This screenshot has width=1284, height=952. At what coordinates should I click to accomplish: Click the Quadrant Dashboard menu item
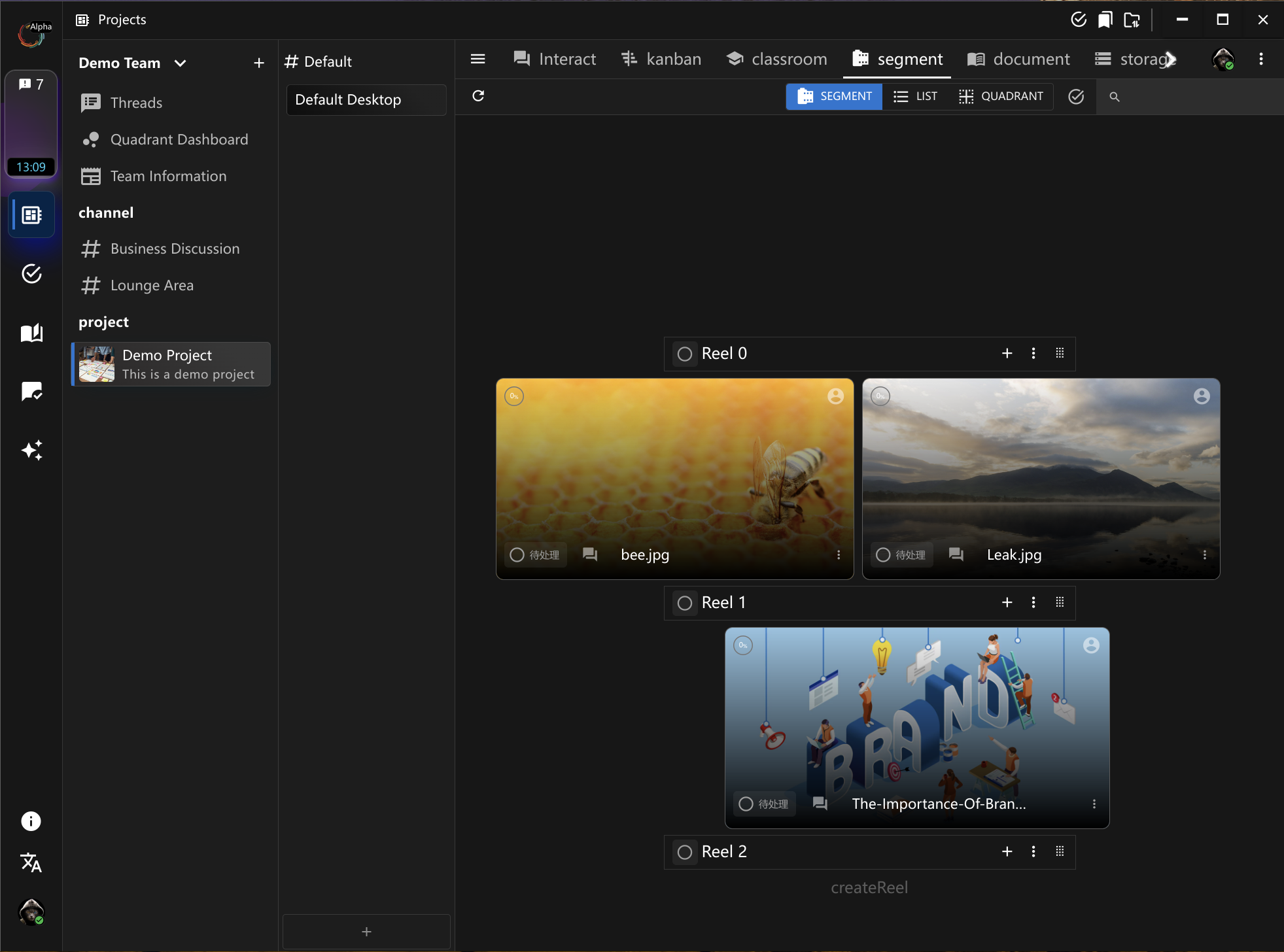(x=179, y=139)
